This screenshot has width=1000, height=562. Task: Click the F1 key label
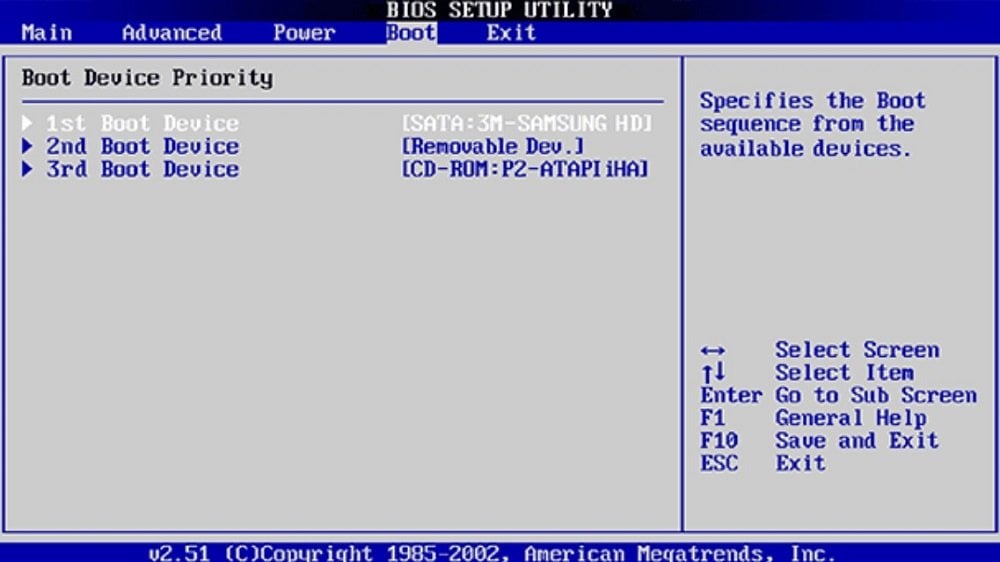pyautogui.click(x=712, y=418)
